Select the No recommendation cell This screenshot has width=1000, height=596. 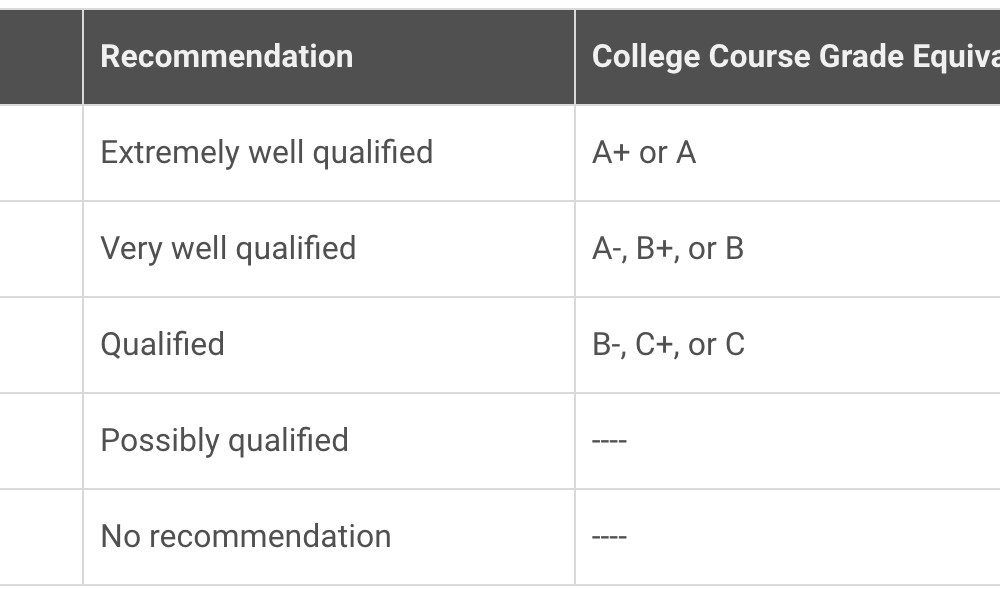328,537
